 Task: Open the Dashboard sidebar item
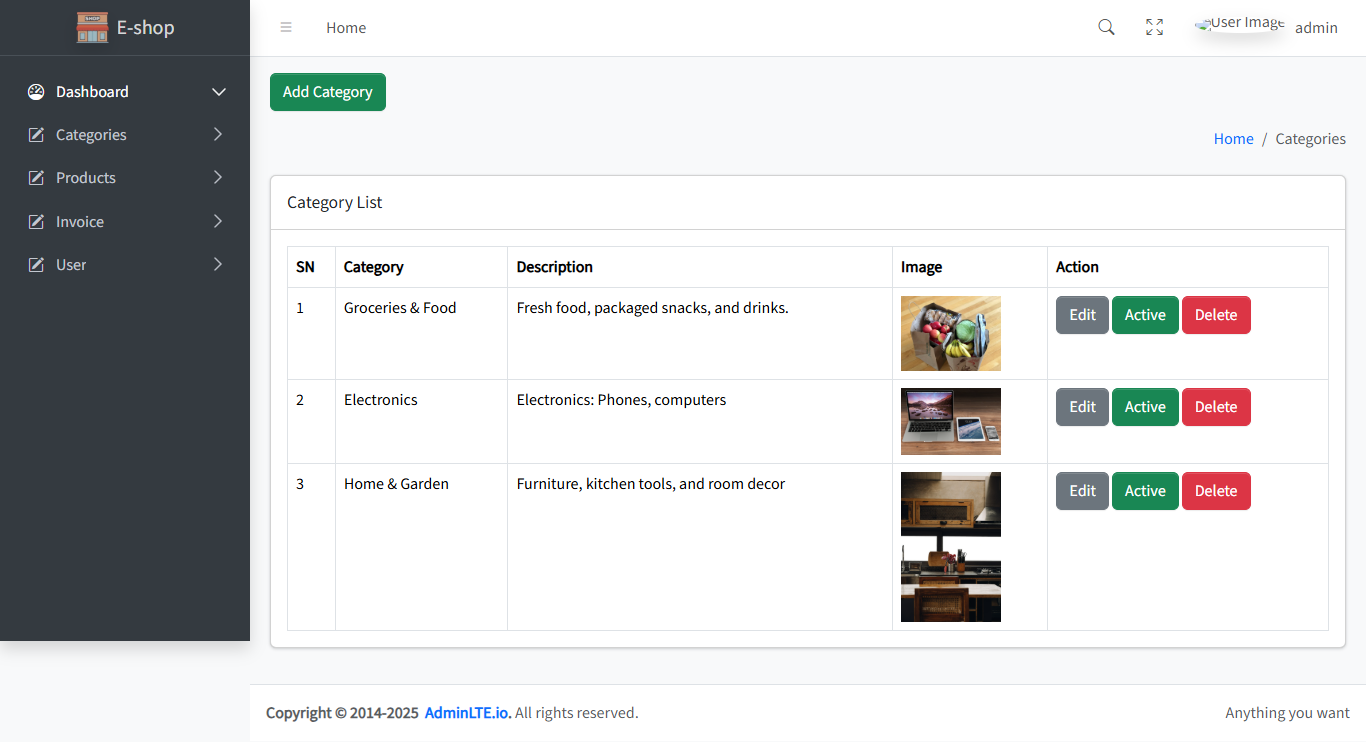(x=127, y=92)
